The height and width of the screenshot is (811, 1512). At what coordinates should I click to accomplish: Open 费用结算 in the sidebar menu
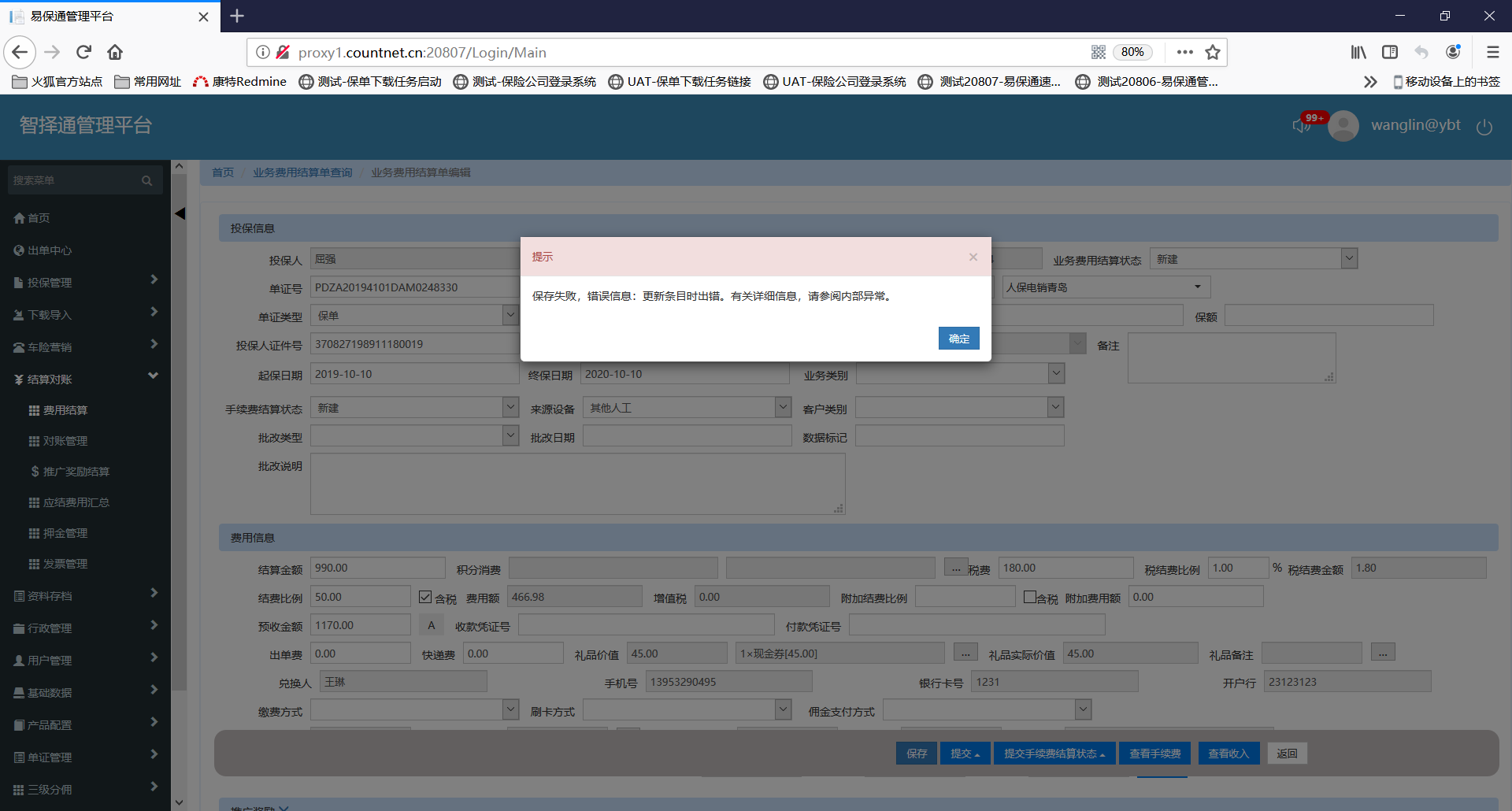point(65,410)
